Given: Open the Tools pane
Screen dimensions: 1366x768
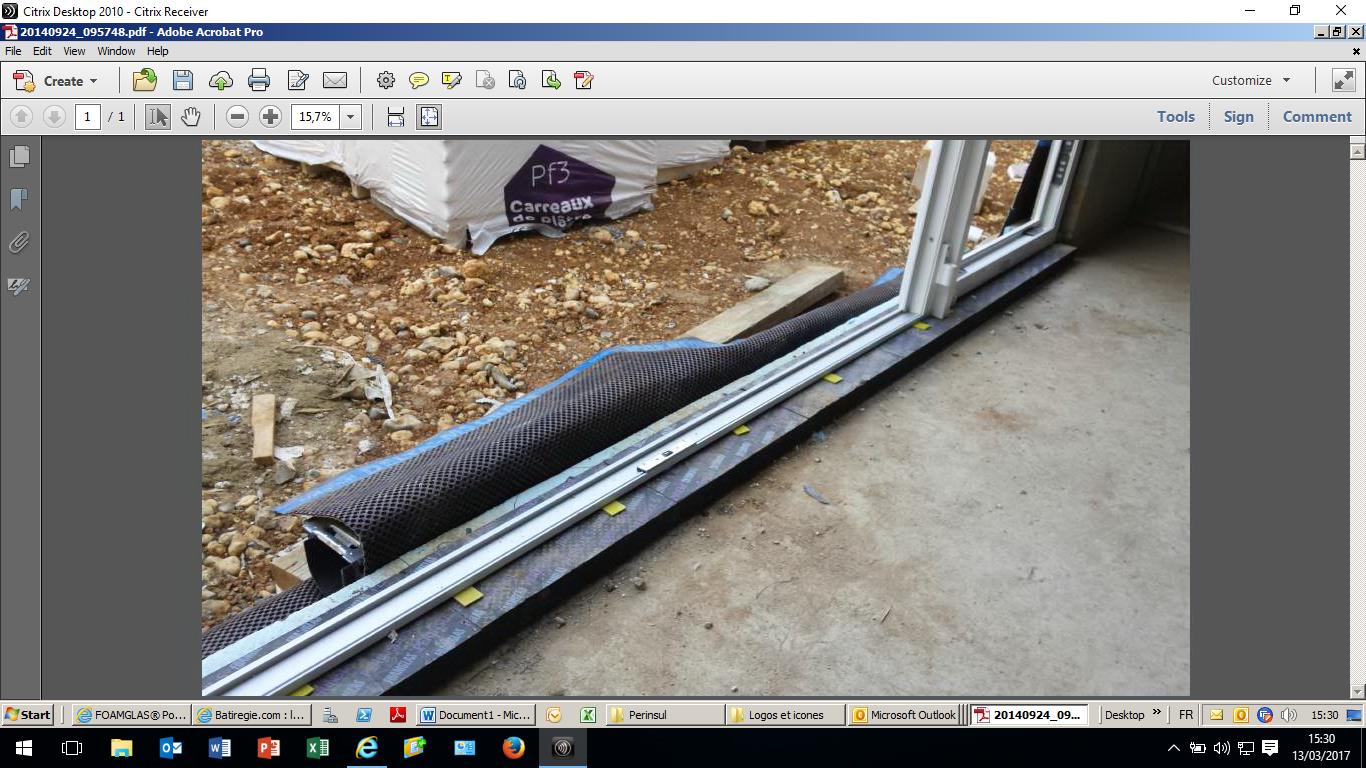Looking at the screenshot, I should (1175, 117).
